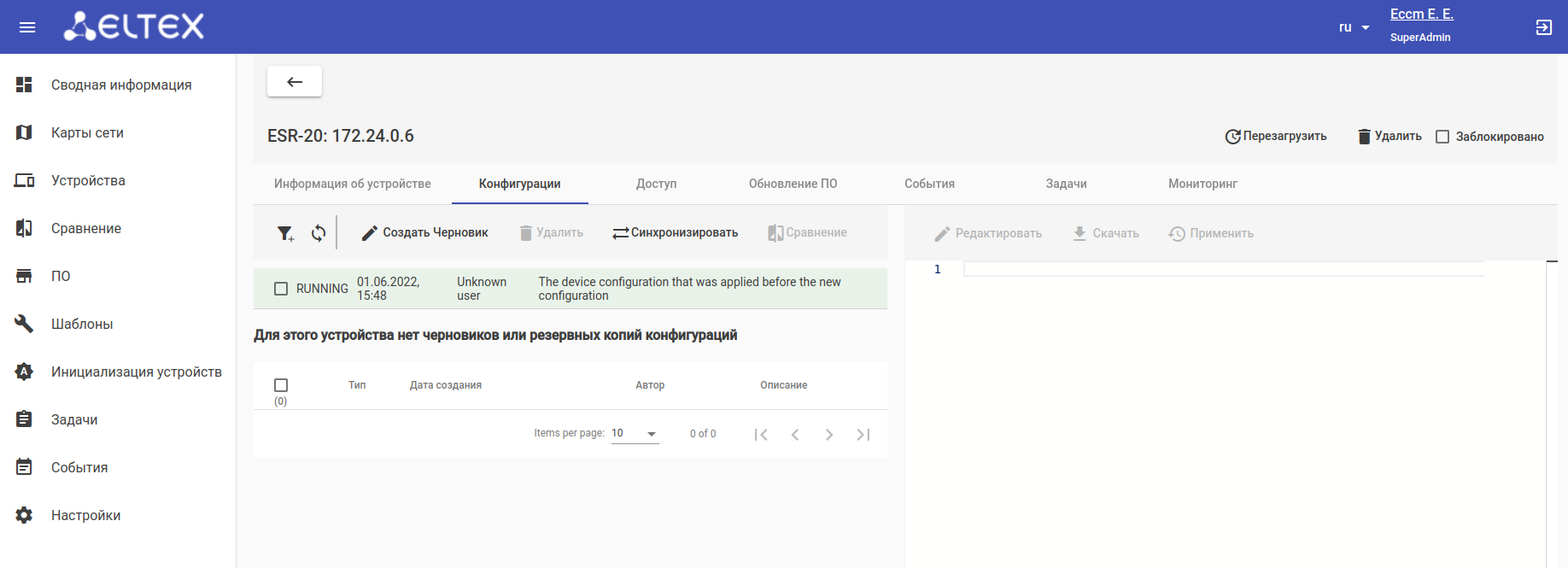Check the RUNNING configuration checkbox

click(281, 289)
